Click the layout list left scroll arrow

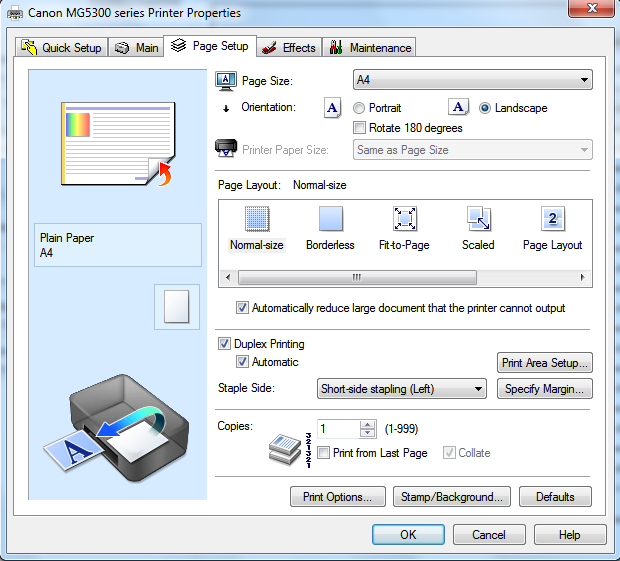click(228, 277)
